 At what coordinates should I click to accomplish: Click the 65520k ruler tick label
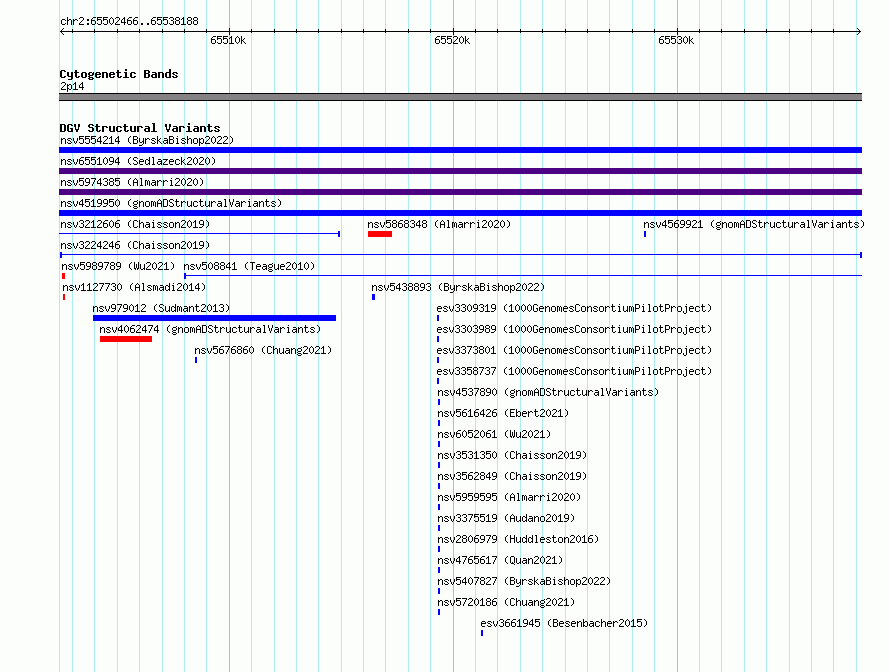coord(452,40)
